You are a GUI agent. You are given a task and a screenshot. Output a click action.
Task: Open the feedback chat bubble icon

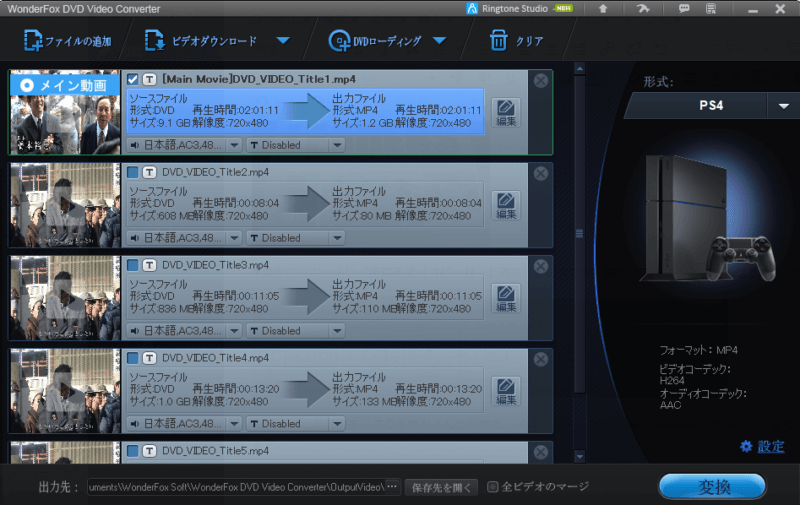(x=684, y=9)
